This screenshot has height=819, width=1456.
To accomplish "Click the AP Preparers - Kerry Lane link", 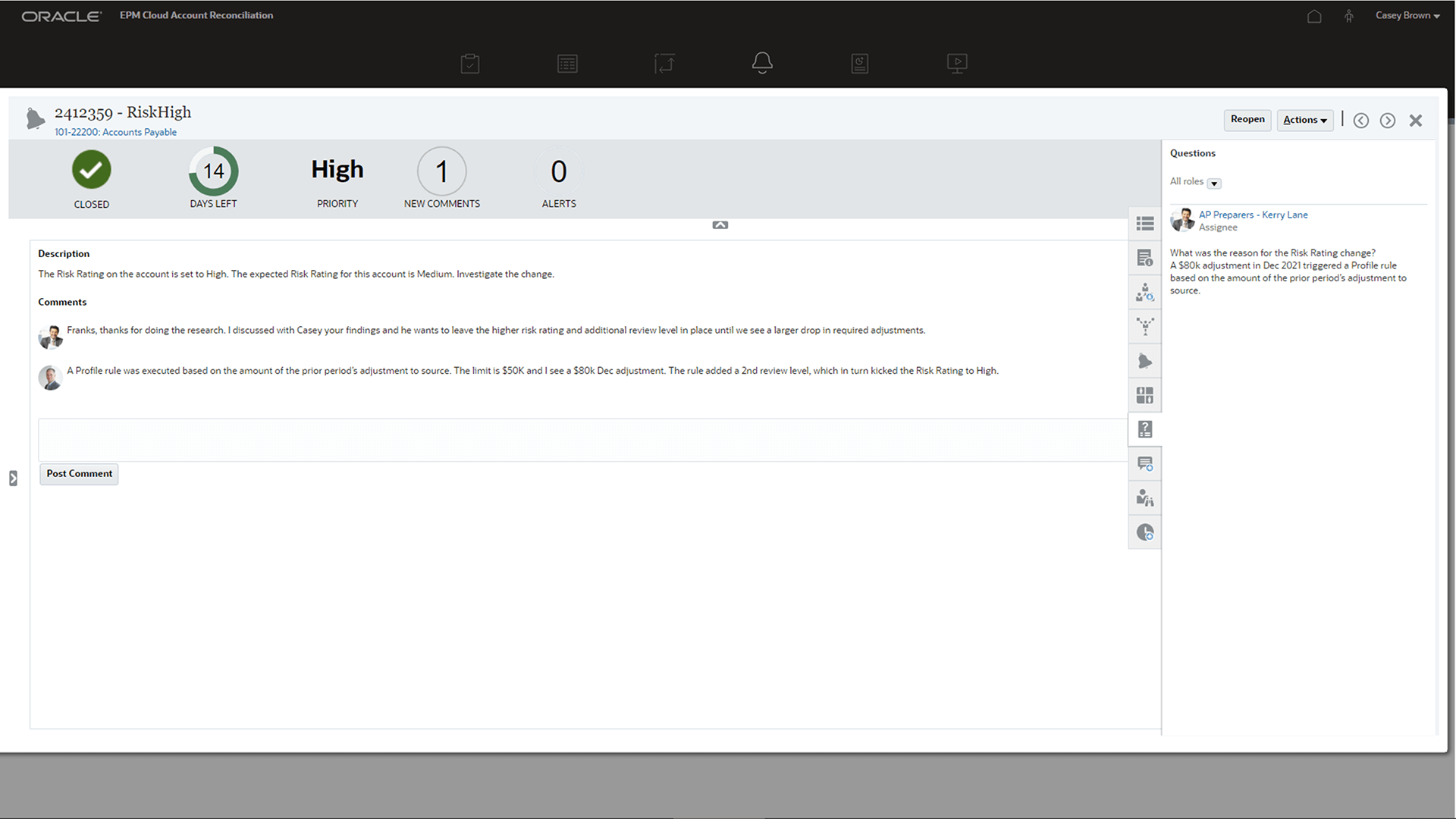I will tap(1253, 215).
